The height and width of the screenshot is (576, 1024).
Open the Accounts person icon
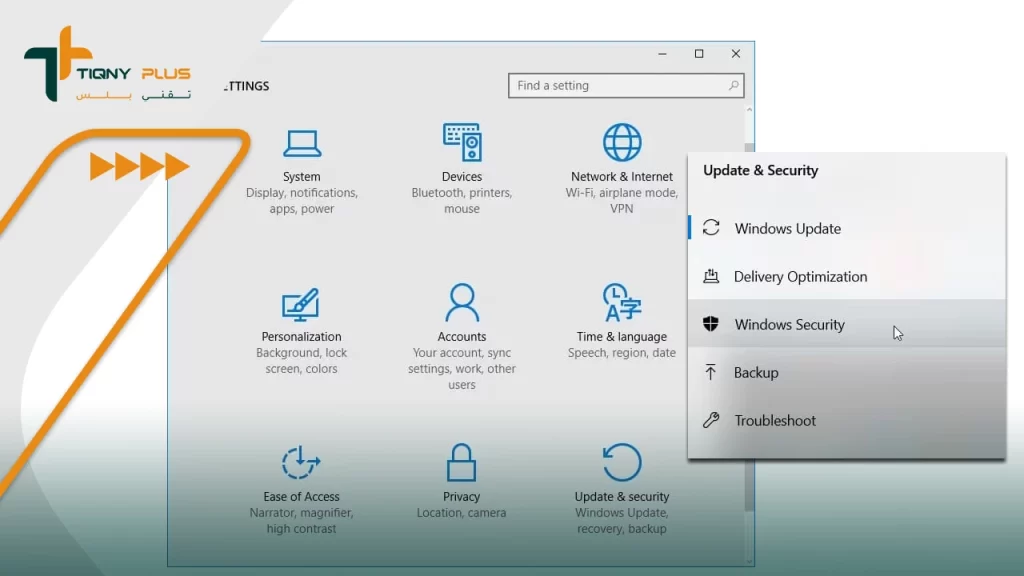(462, 302)
